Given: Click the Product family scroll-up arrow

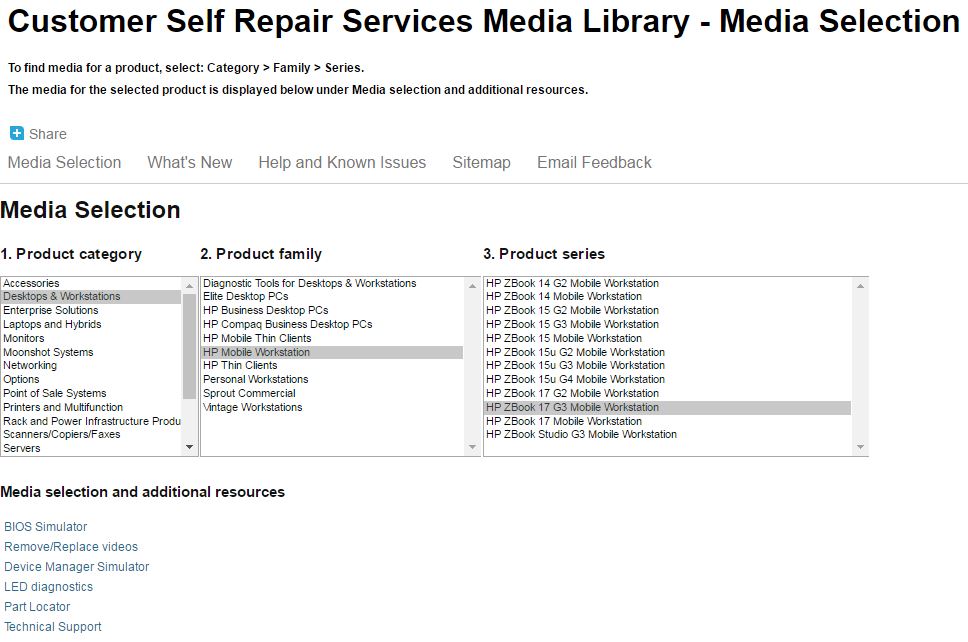Looking at the screenshot, I should [x=472, y=286].
